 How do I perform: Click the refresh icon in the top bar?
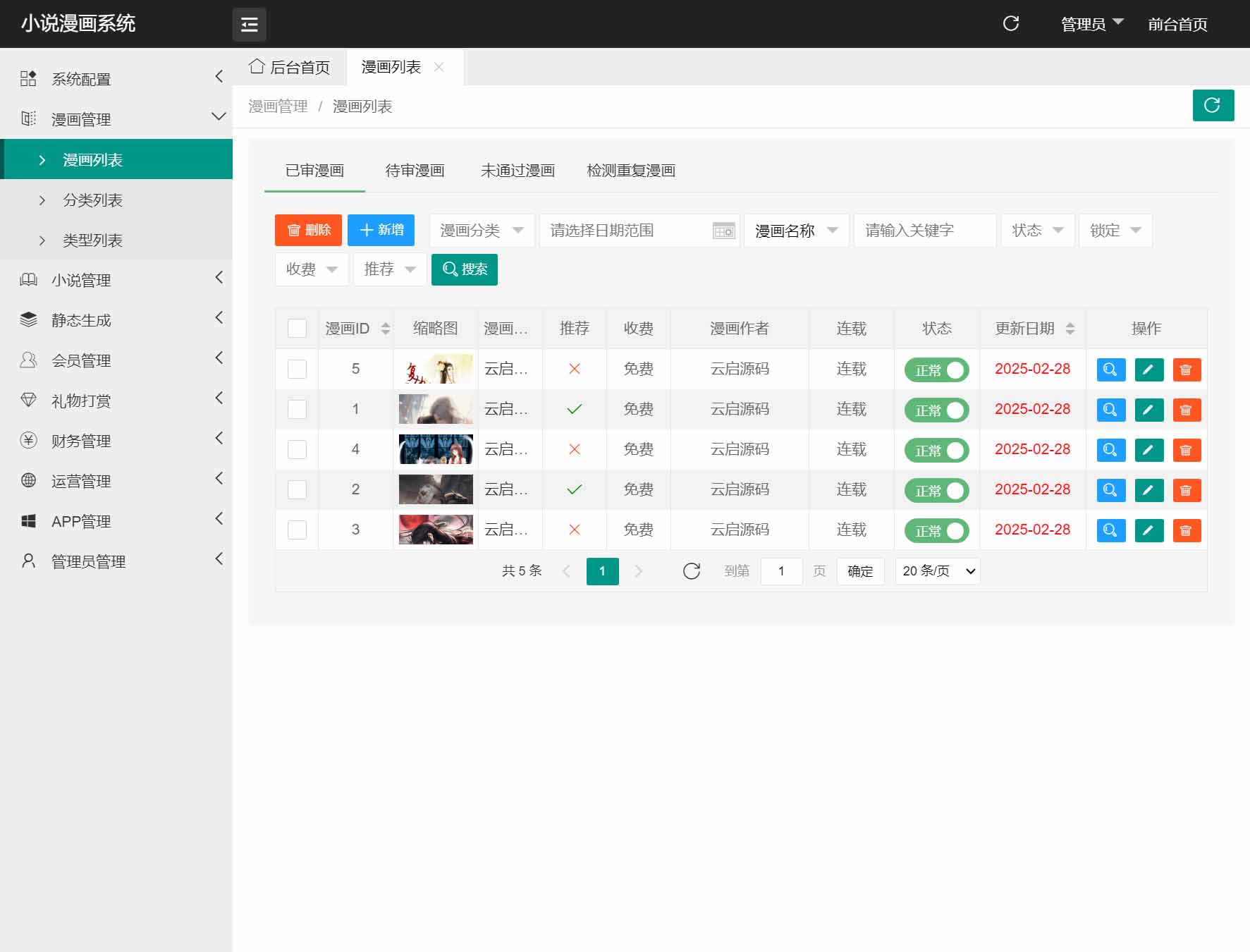1011,23
